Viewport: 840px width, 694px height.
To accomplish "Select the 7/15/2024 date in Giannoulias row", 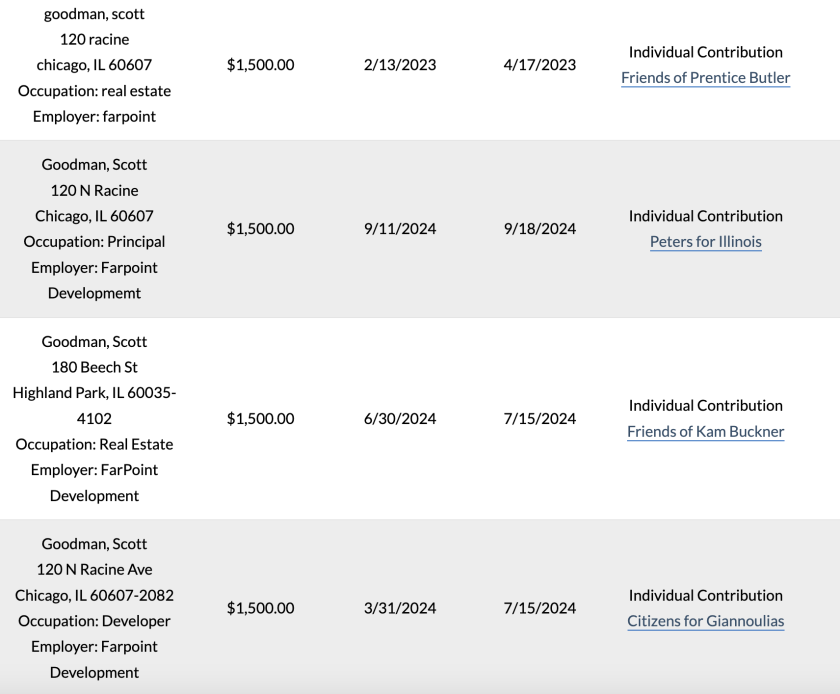I will [540, 608].
